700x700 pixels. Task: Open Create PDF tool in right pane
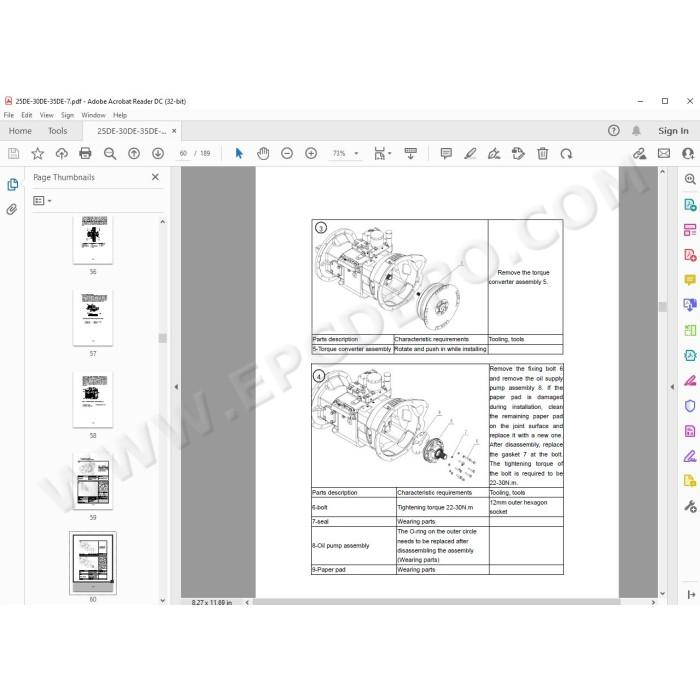[690, 255]
